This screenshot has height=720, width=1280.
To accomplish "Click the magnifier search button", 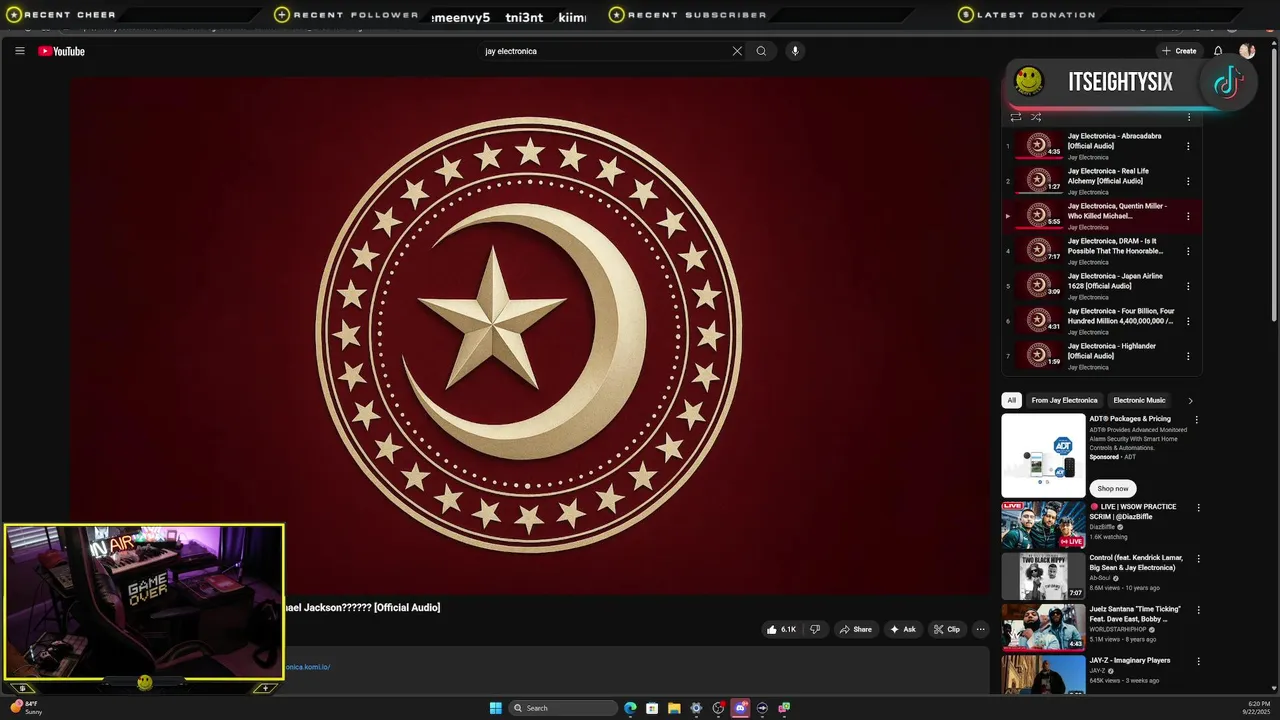I will point(761,51).
